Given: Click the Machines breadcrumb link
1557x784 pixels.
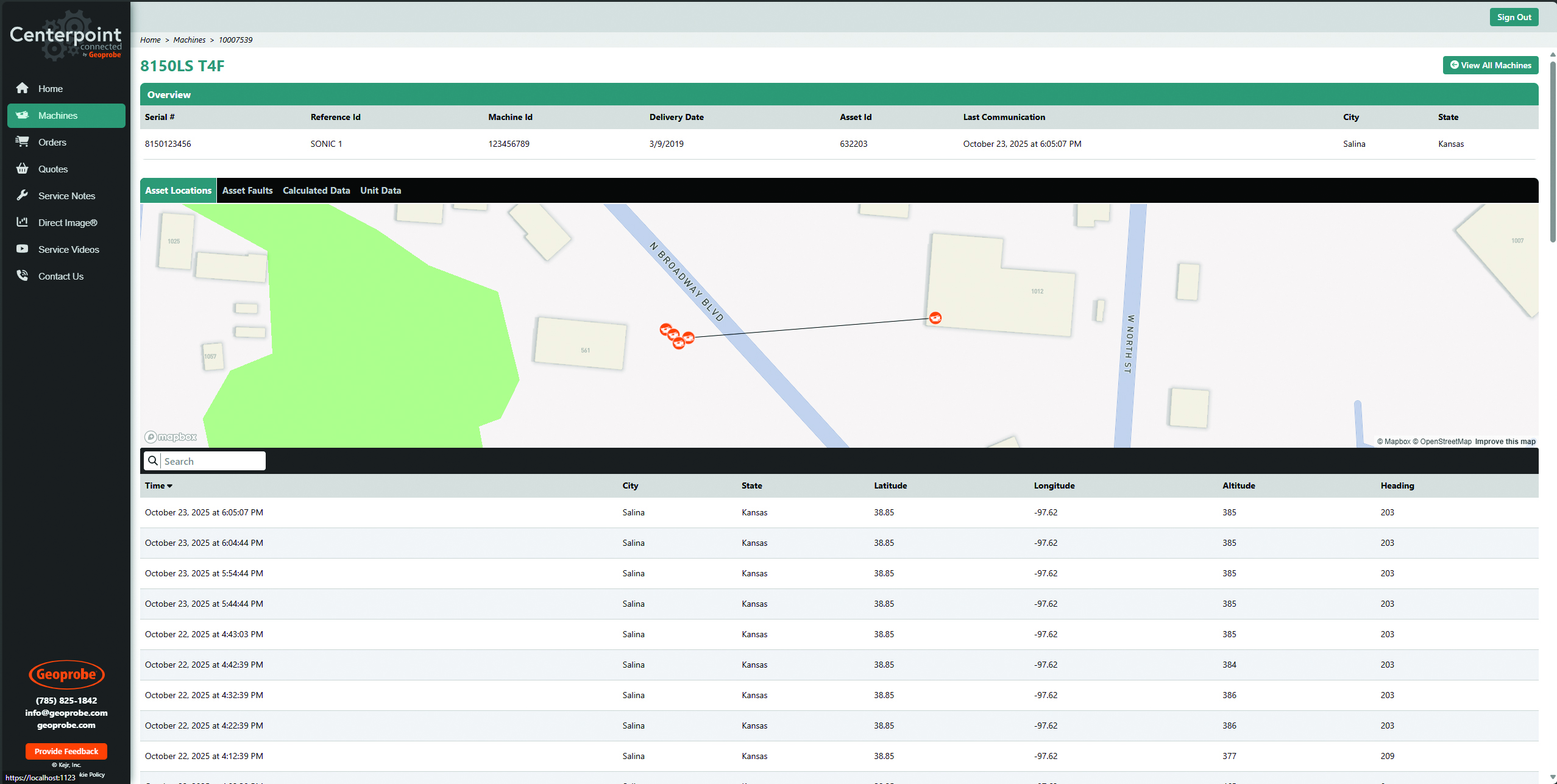Looking at the screenshot, I should (189, 40).
